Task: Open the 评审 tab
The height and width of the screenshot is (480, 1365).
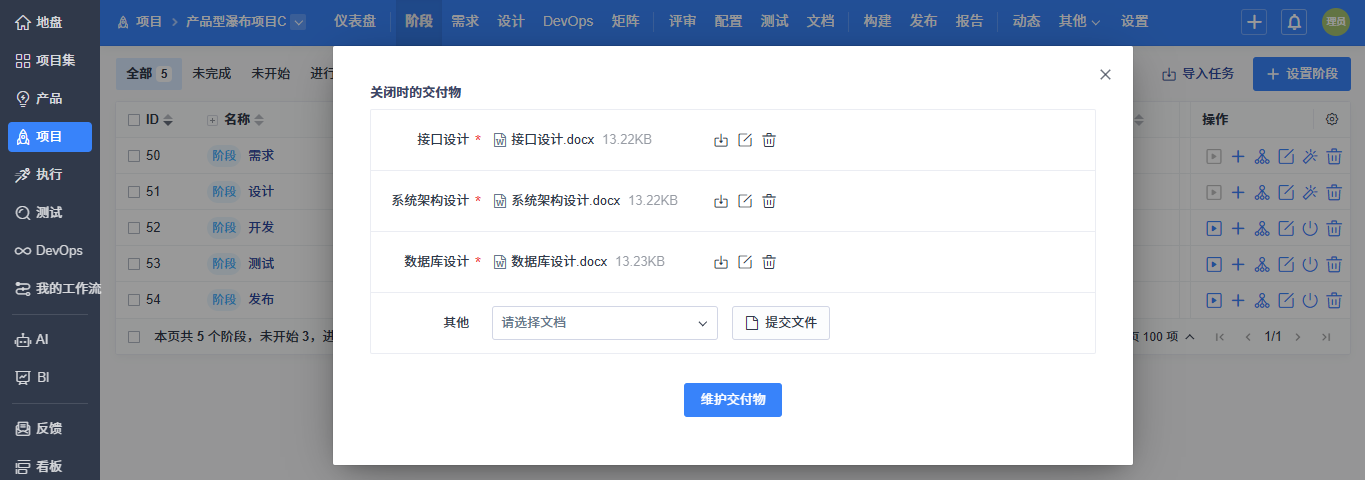Action: click(683, 21)
